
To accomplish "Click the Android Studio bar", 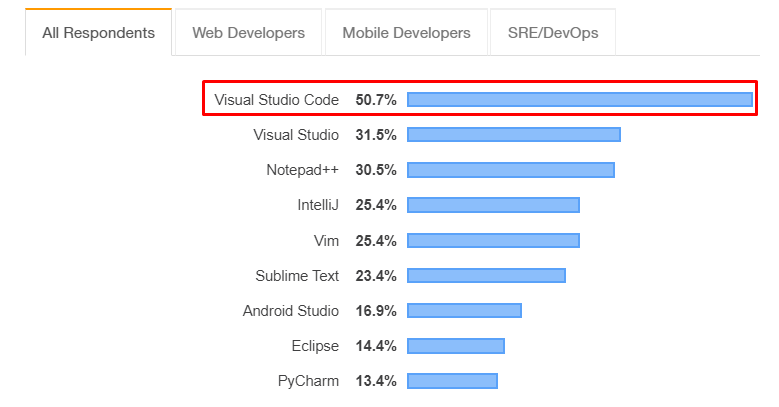I will point(464,311).
